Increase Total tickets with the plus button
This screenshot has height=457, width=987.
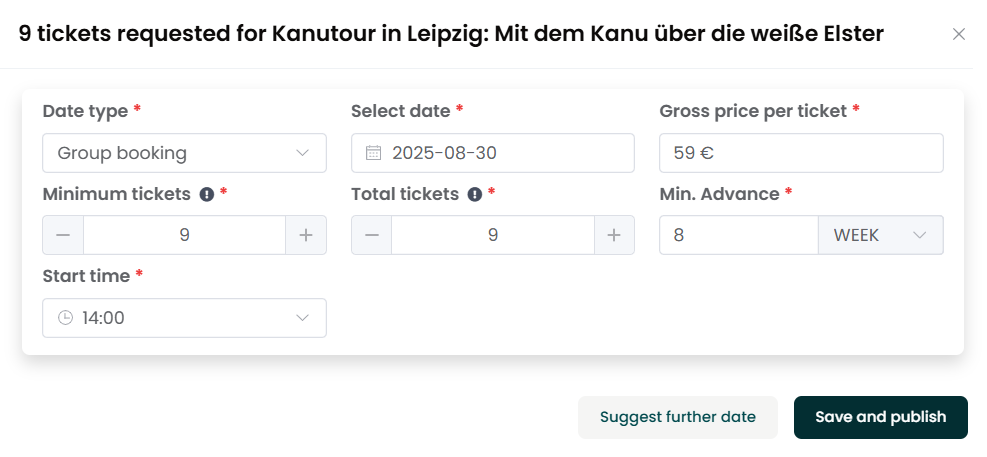(614, 235)
